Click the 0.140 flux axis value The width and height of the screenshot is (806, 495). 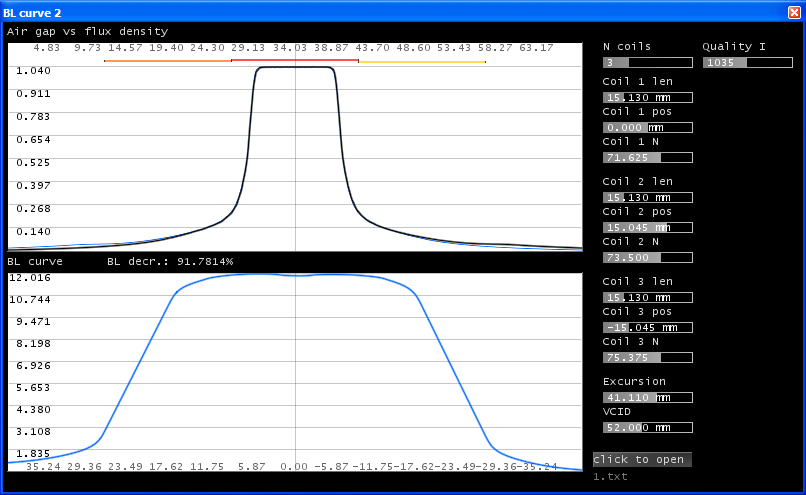click(33, 232)
